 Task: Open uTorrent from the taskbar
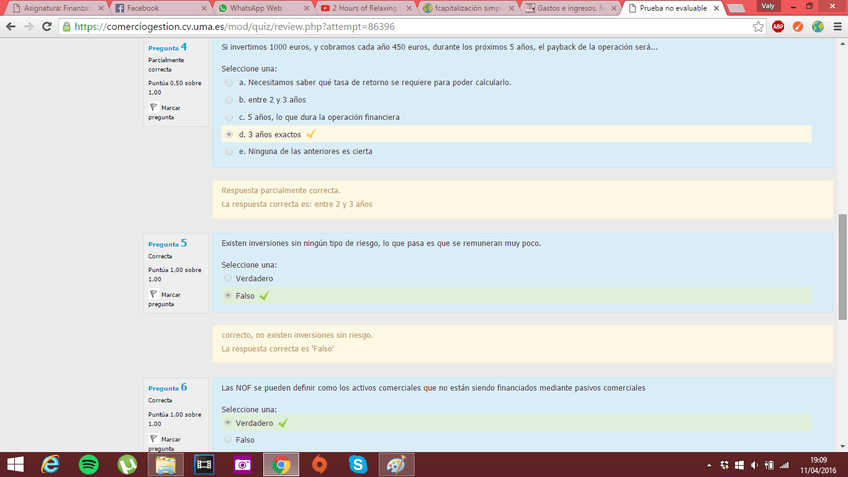(x=127, y=464)
